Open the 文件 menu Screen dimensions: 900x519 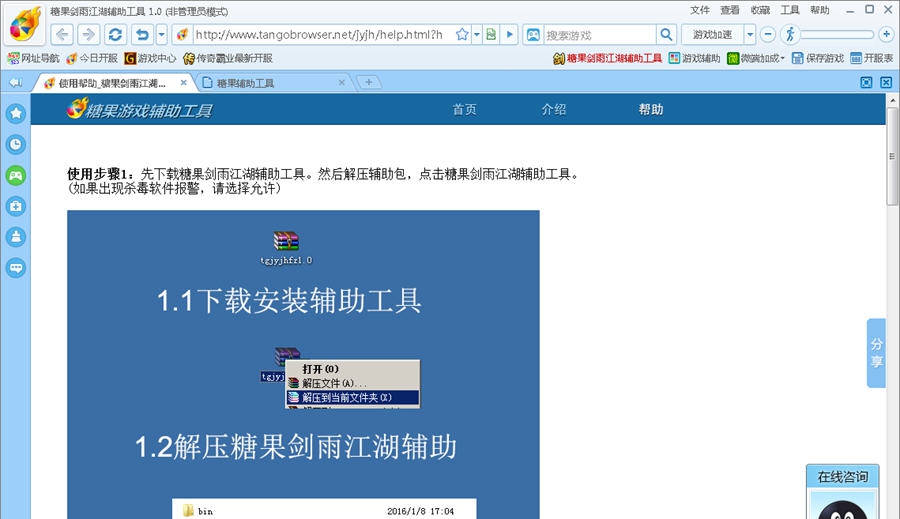pyautogui.click(x=700, y=10)
